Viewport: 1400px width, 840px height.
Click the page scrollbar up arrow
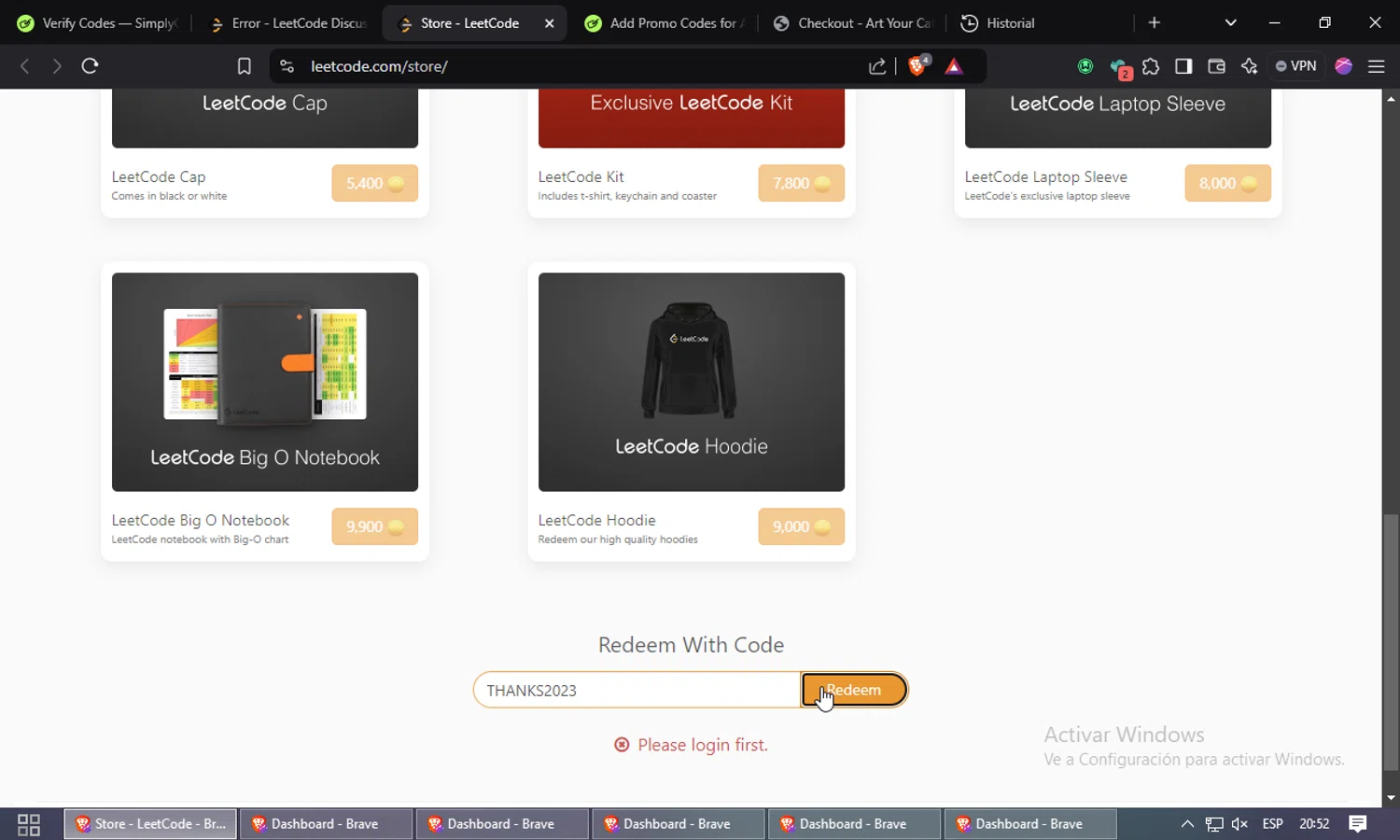pyautogui.click(x=1391, y=98)
